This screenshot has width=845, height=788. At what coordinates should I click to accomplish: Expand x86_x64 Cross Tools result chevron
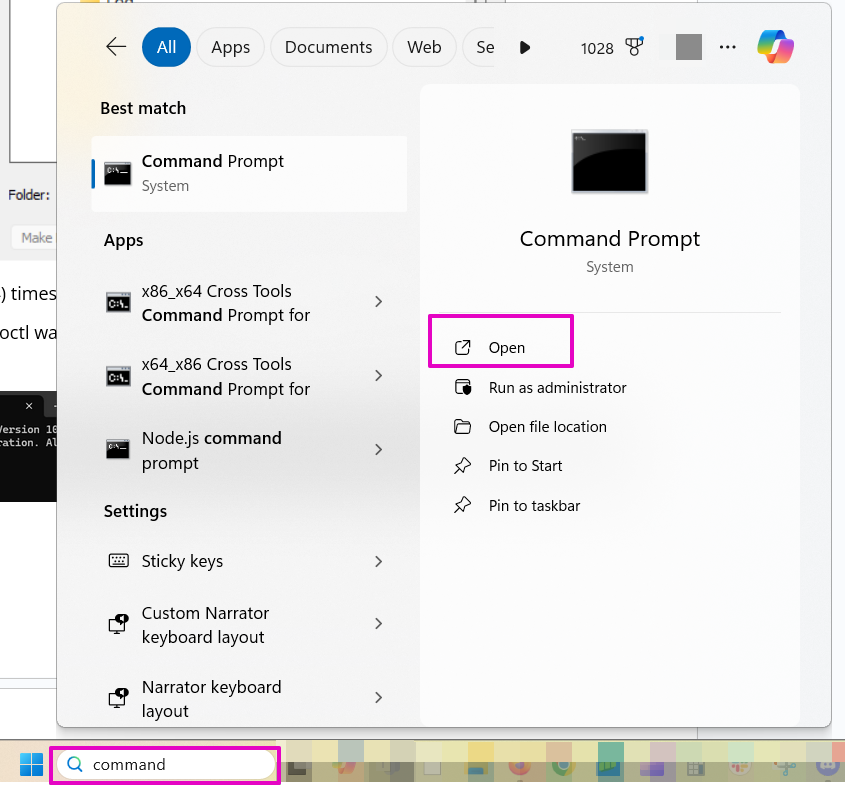pyautogui.click(x=379, y=301)
